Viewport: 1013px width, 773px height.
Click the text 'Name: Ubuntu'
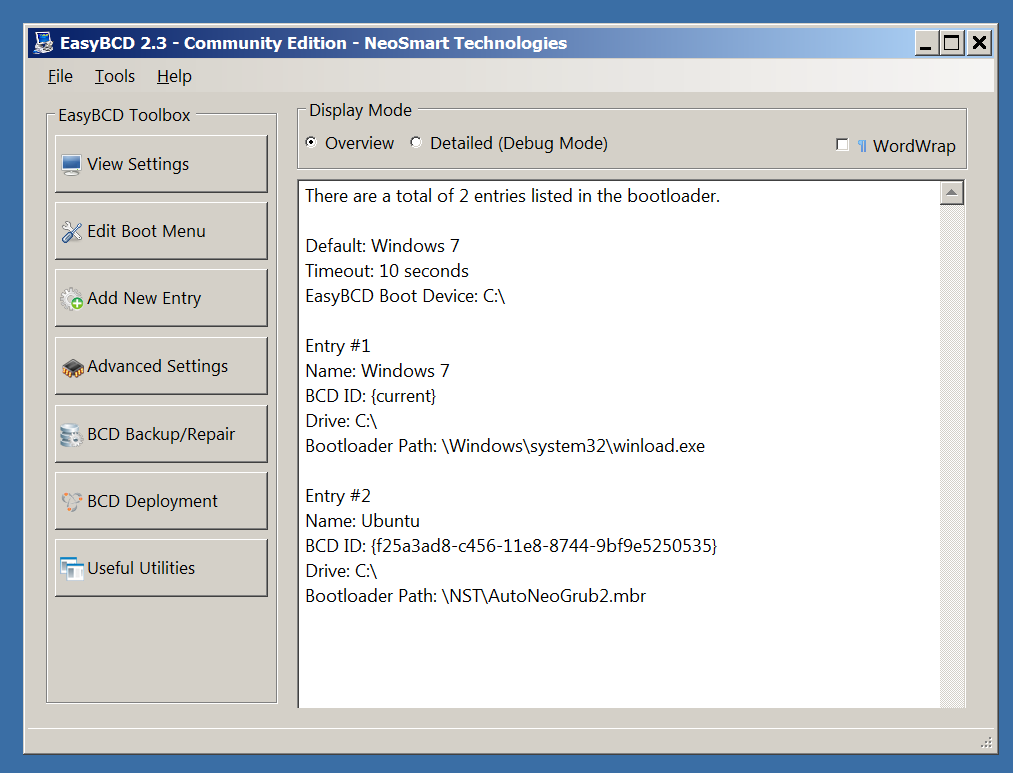click(x=362, y=521)
